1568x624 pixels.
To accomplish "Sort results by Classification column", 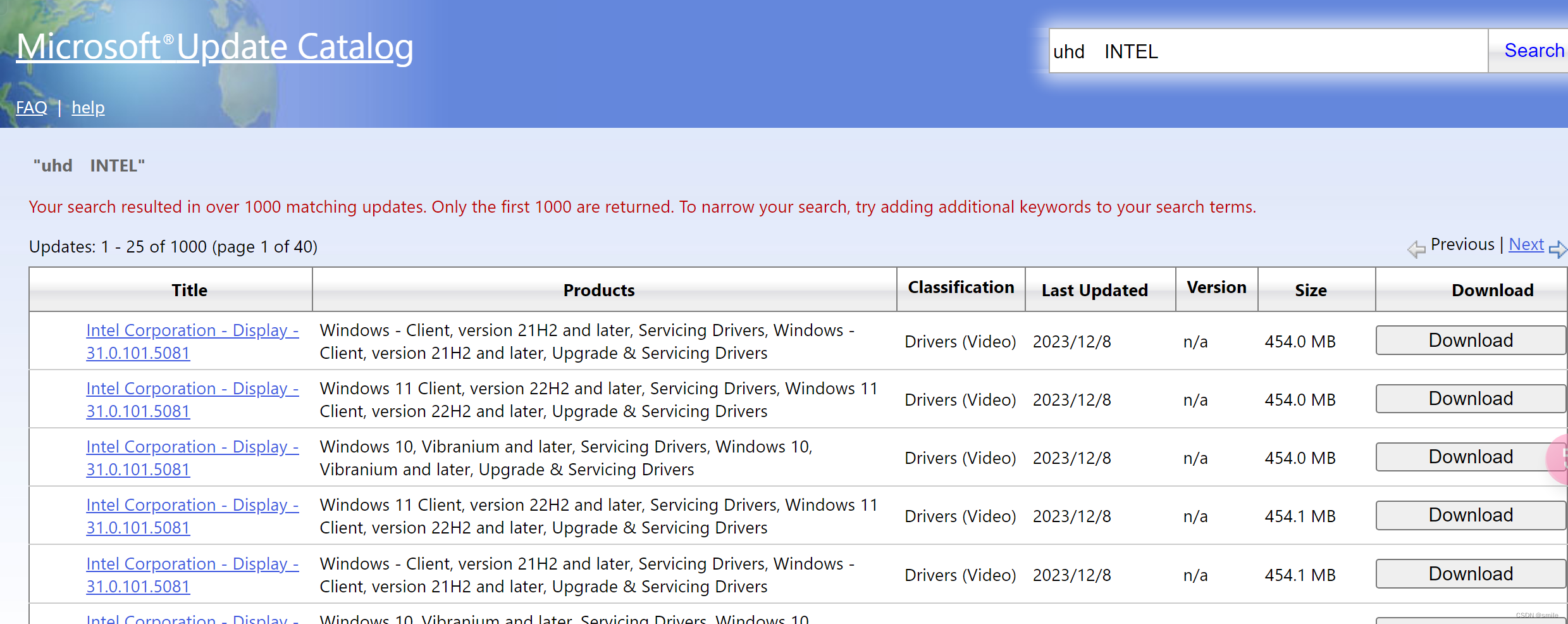I will pos(961,287).
